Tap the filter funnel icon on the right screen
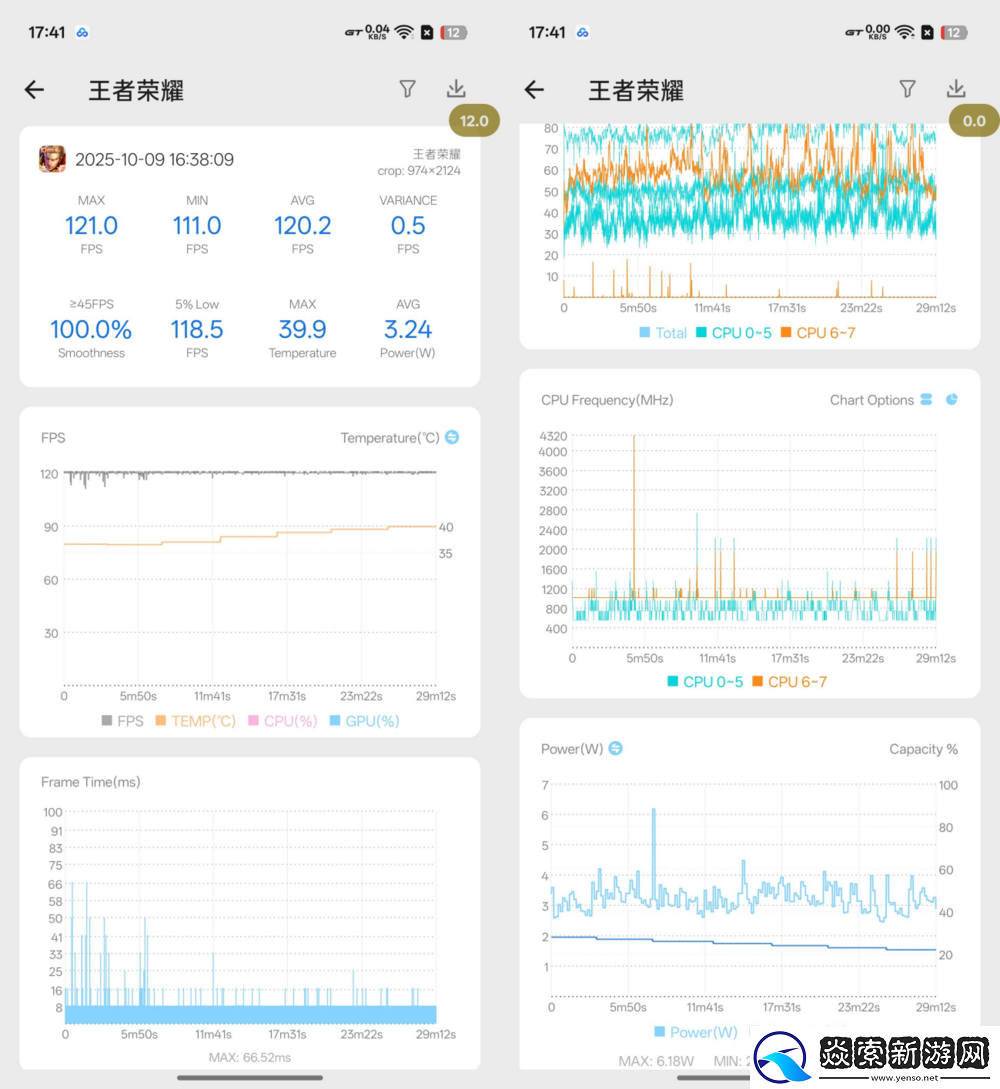This screenshot has height=1089, width=1000. 907,89
